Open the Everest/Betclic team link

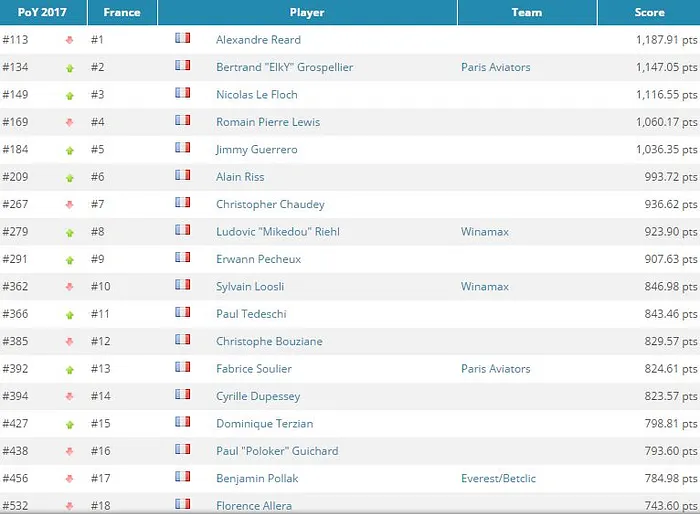pyautogui.click(x=498, y=479)
